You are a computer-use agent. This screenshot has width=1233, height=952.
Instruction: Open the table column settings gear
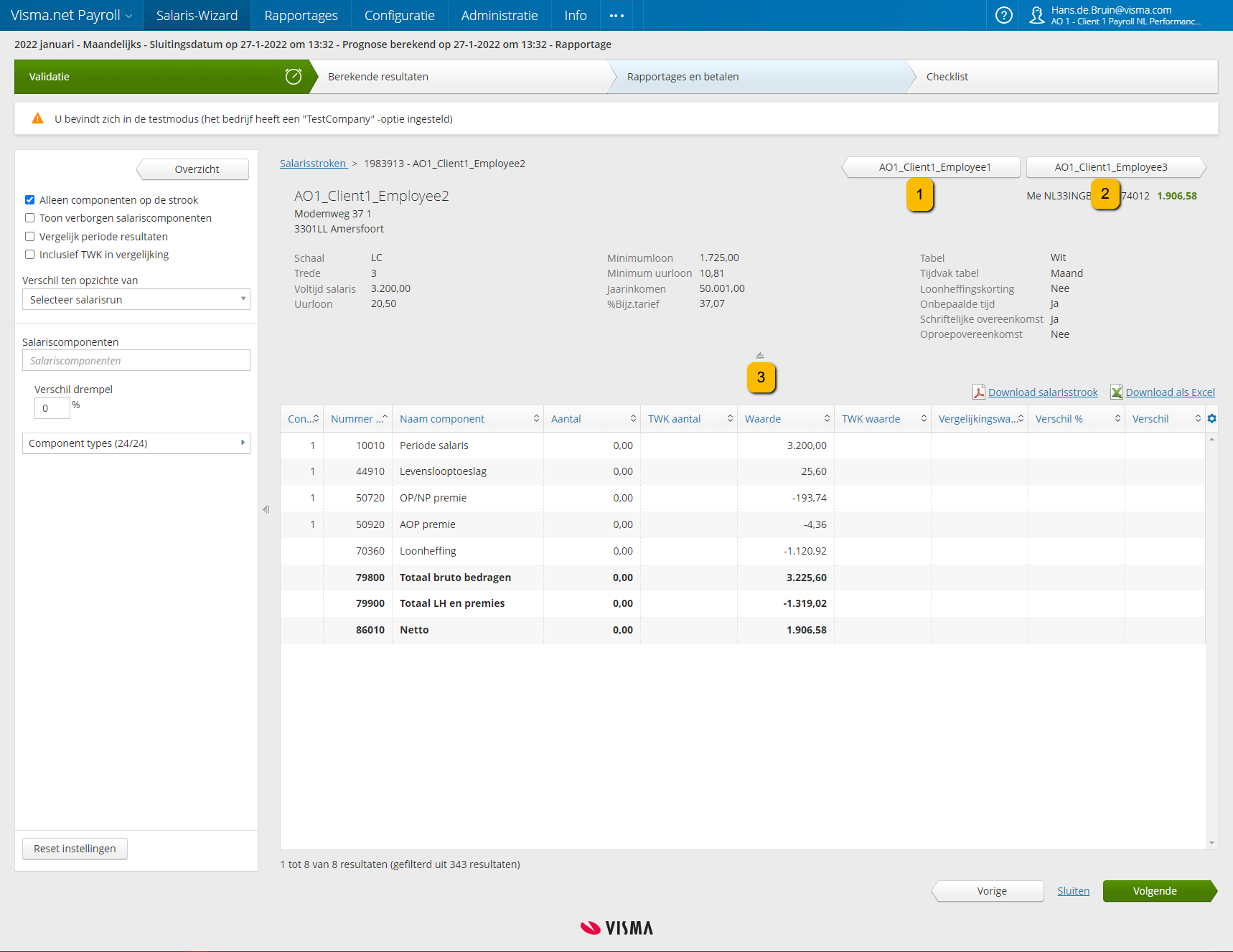[x=1211, y=418]
